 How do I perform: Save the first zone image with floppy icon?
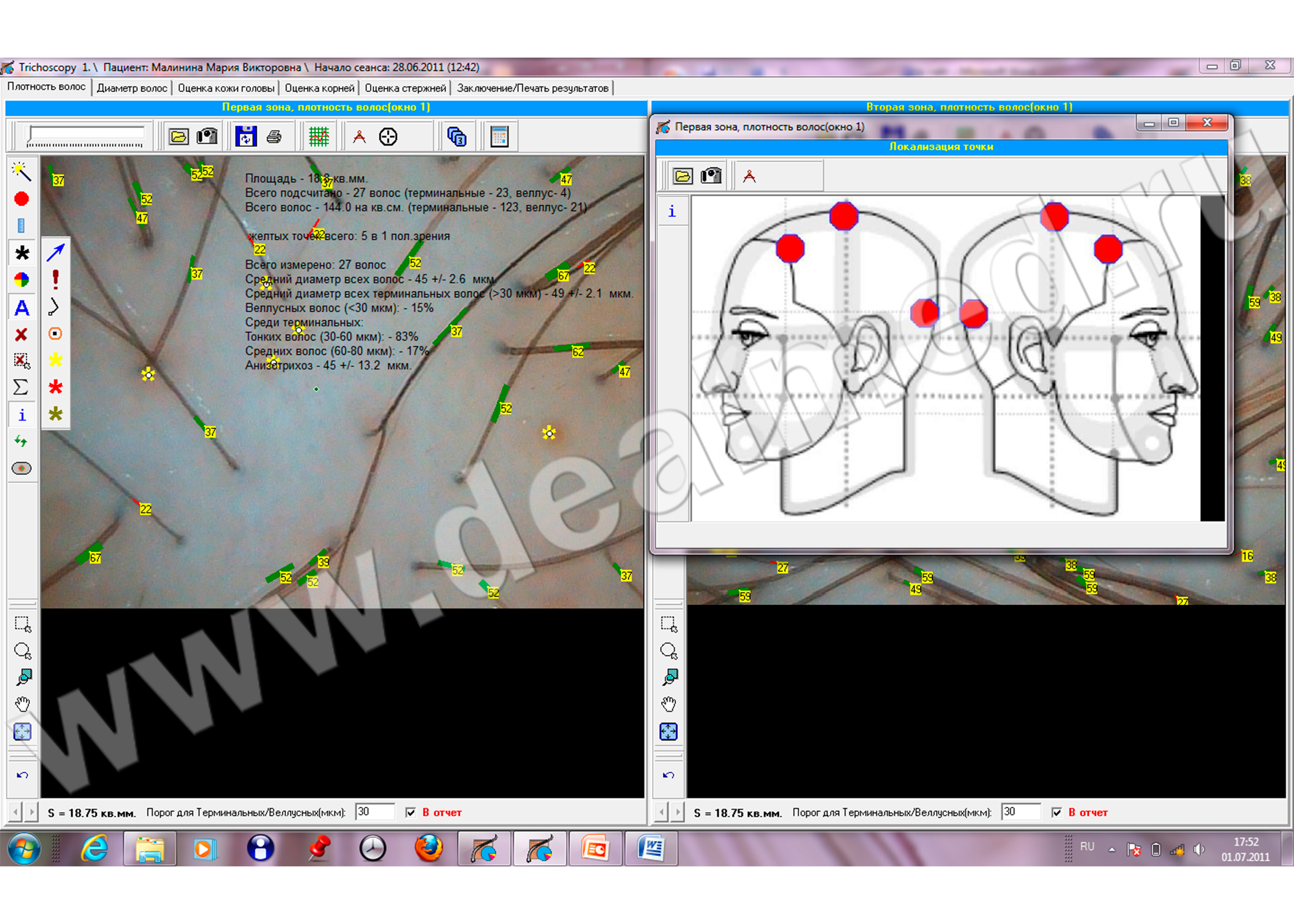[x=246, y=137]
